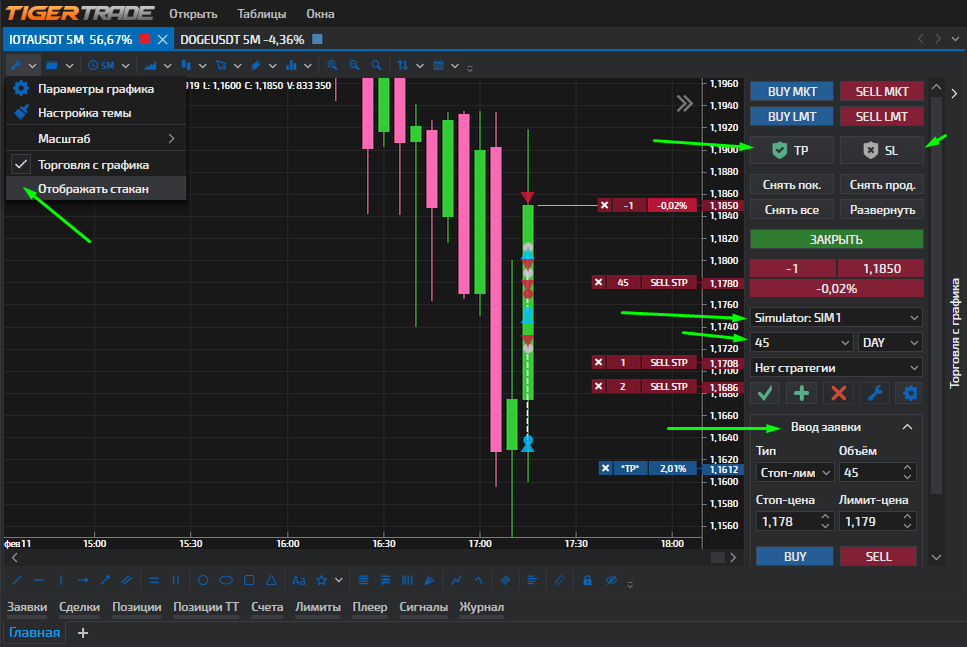The height and width of the screenshot is (647, 967).
Task: Click the pencil drawing tool in top toolbar
Action: pos(256,65)
